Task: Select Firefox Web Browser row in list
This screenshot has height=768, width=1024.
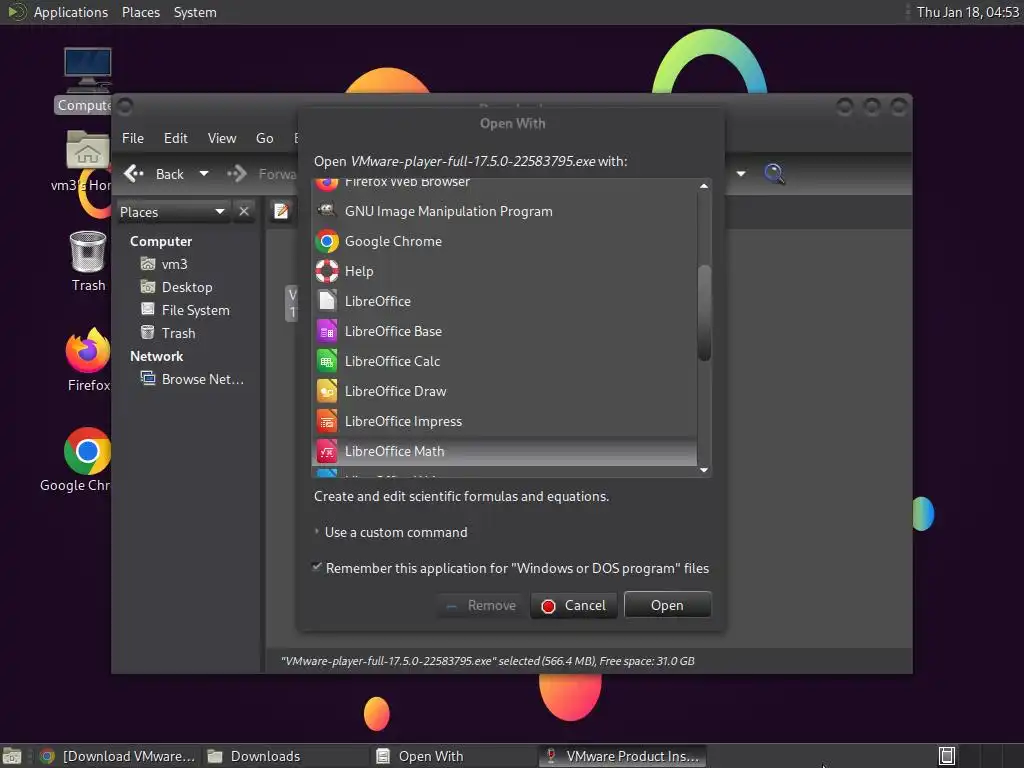Action: point(504,184)
